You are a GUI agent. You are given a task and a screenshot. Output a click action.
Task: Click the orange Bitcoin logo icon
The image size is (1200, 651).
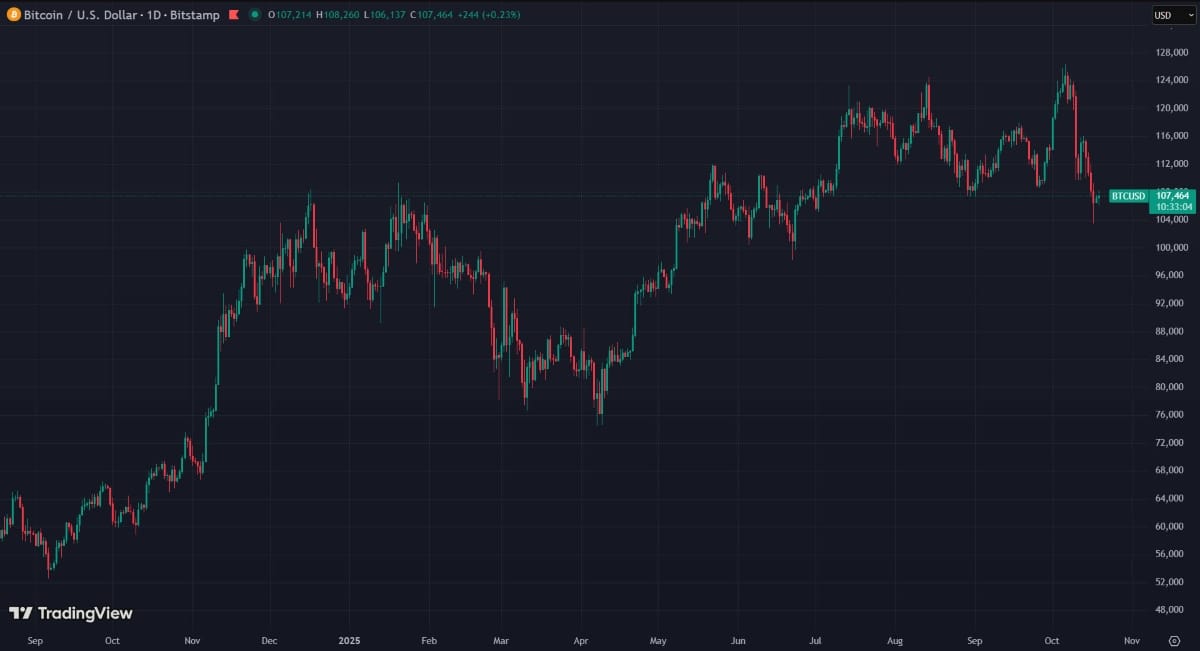click(x=14, y=15)
